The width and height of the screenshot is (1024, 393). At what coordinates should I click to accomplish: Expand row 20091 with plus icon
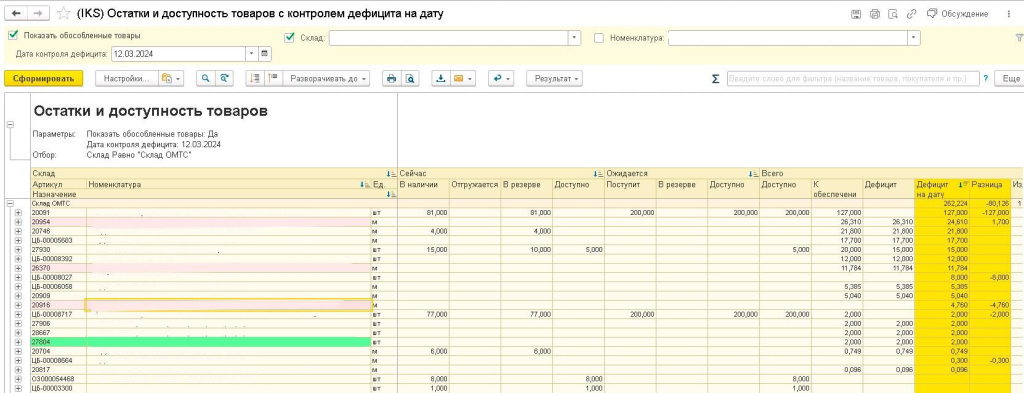(18, 213)
